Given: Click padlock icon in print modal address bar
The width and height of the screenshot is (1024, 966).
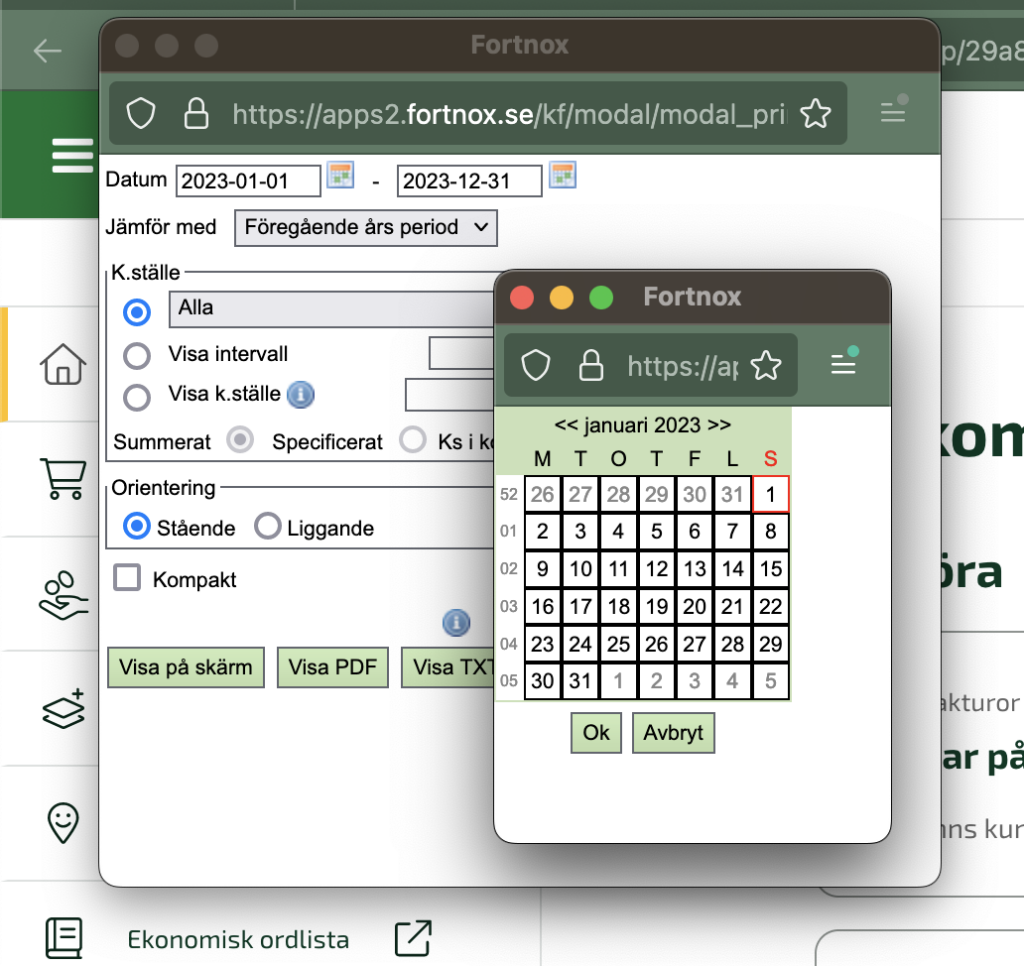Looking at the screenshot, I should (196, 114).
